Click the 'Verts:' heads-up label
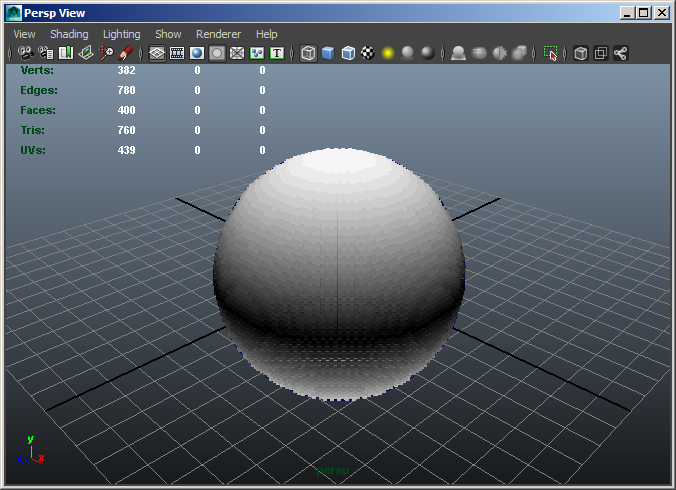Viewport: 676px width, 490px height. [37, 70]
